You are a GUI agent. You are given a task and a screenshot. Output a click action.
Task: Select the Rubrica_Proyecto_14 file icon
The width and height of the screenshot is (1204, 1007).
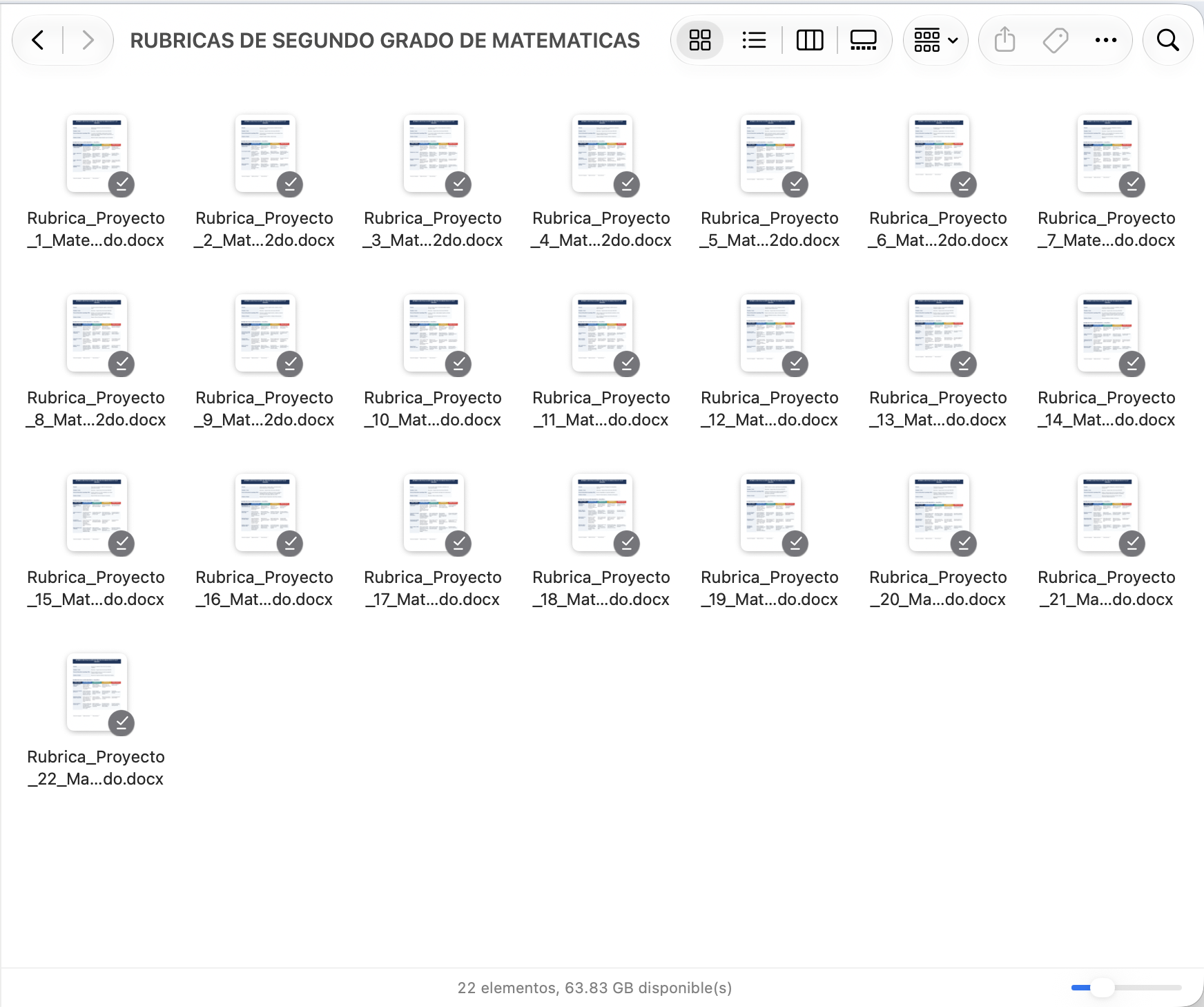pos(1107,333)
